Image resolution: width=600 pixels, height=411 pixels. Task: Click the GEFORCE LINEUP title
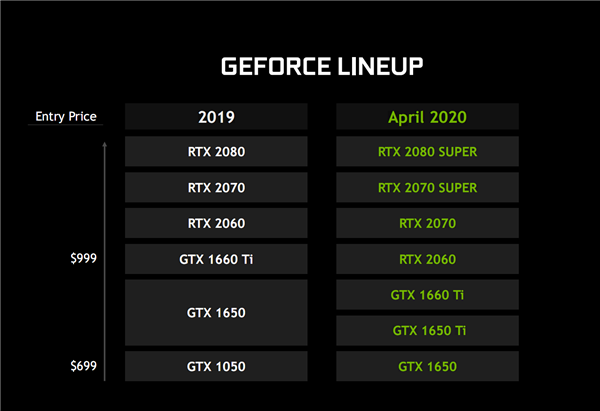click(322, 67)
